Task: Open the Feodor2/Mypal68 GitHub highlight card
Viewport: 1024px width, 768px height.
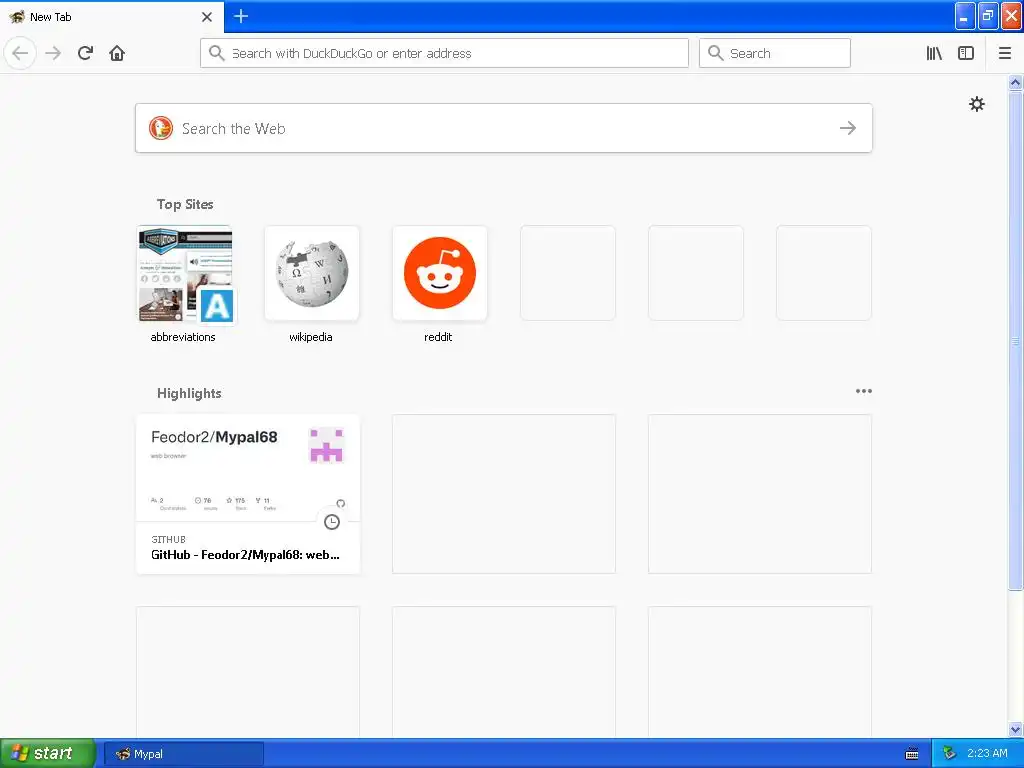Action: [248, 494]
